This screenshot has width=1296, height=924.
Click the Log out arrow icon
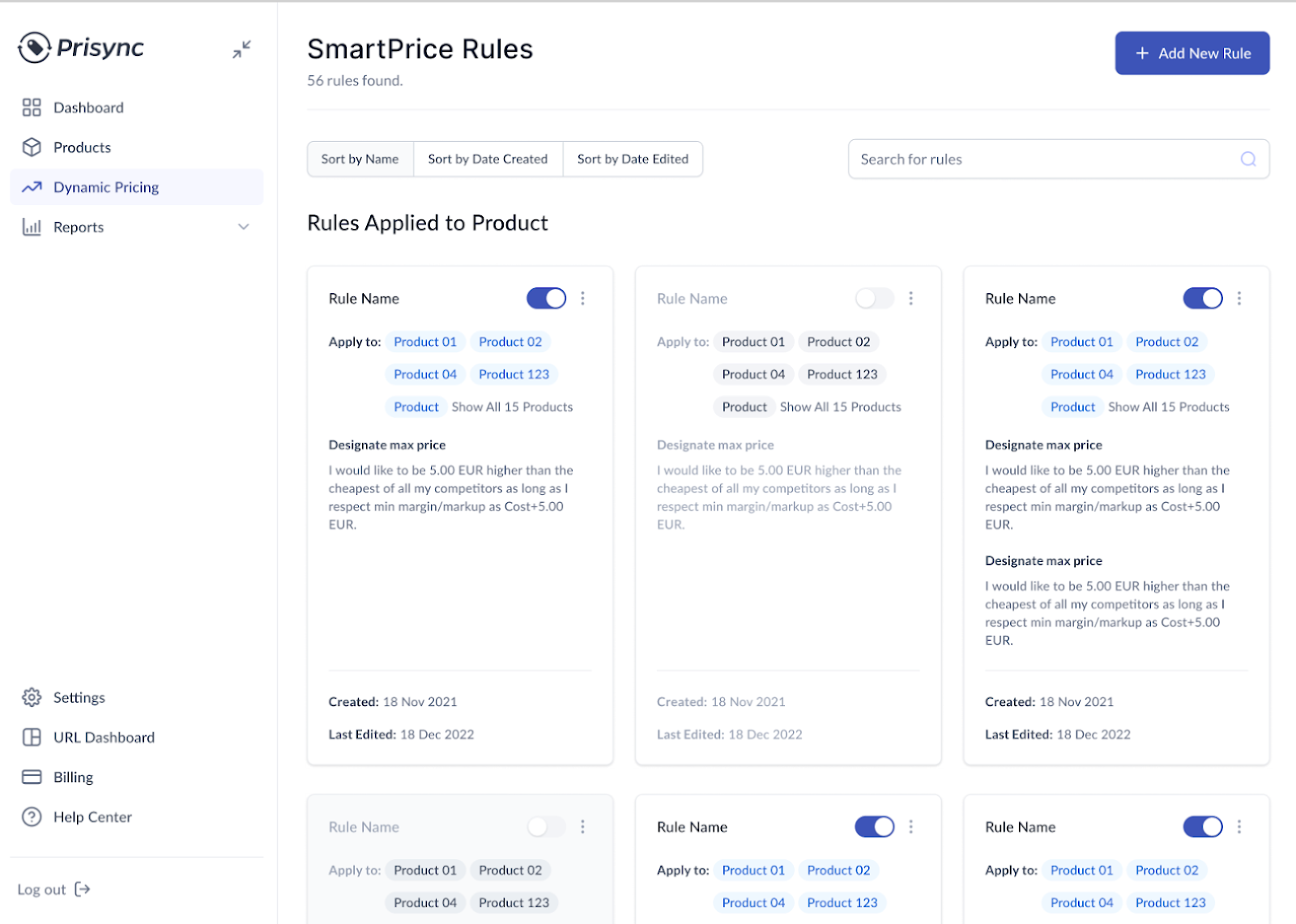[x=83, y=889]
